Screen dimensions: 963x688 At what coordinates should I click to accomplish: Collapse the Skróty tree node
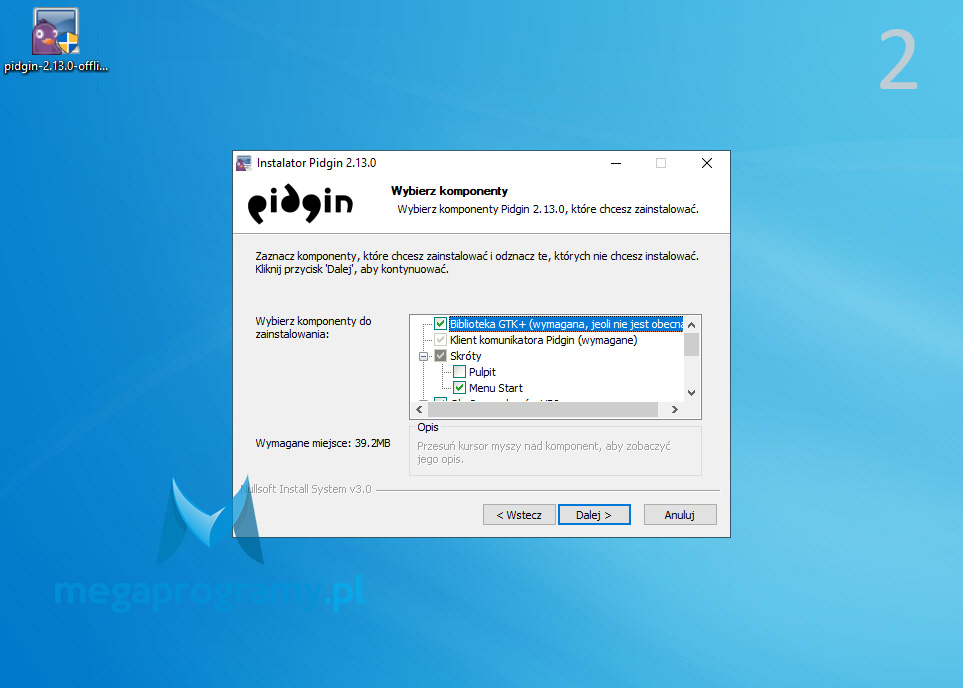(x=423, y=356)
